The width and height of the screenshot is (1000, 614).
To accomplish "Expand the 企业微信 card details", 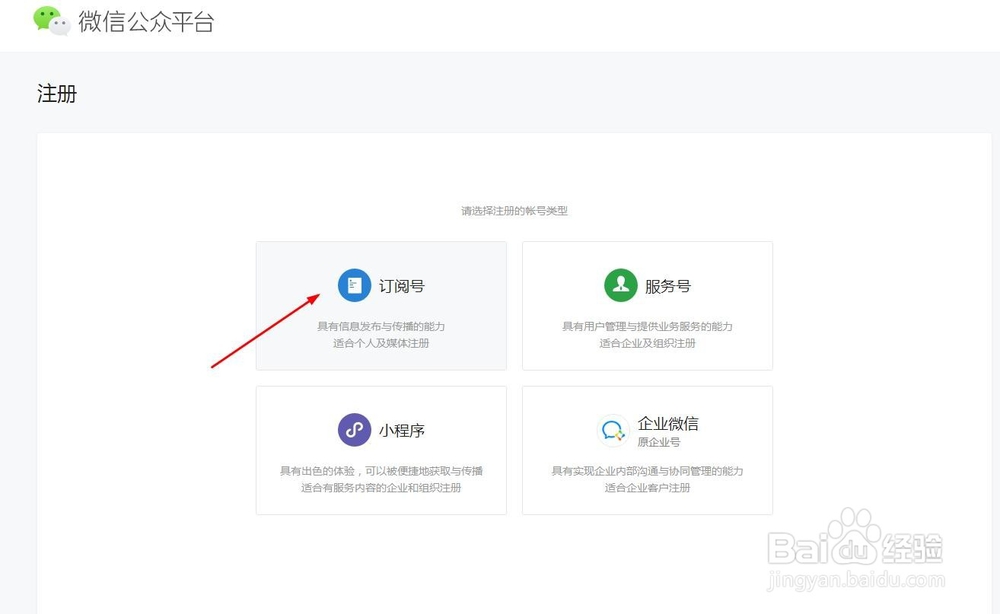I will point(647,450).
